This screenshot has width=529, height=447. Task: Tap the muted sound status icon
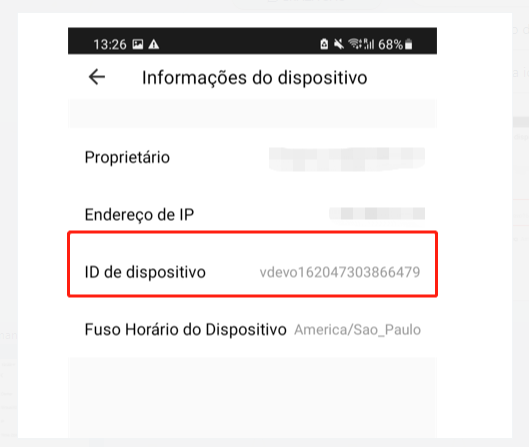[339, 44]
